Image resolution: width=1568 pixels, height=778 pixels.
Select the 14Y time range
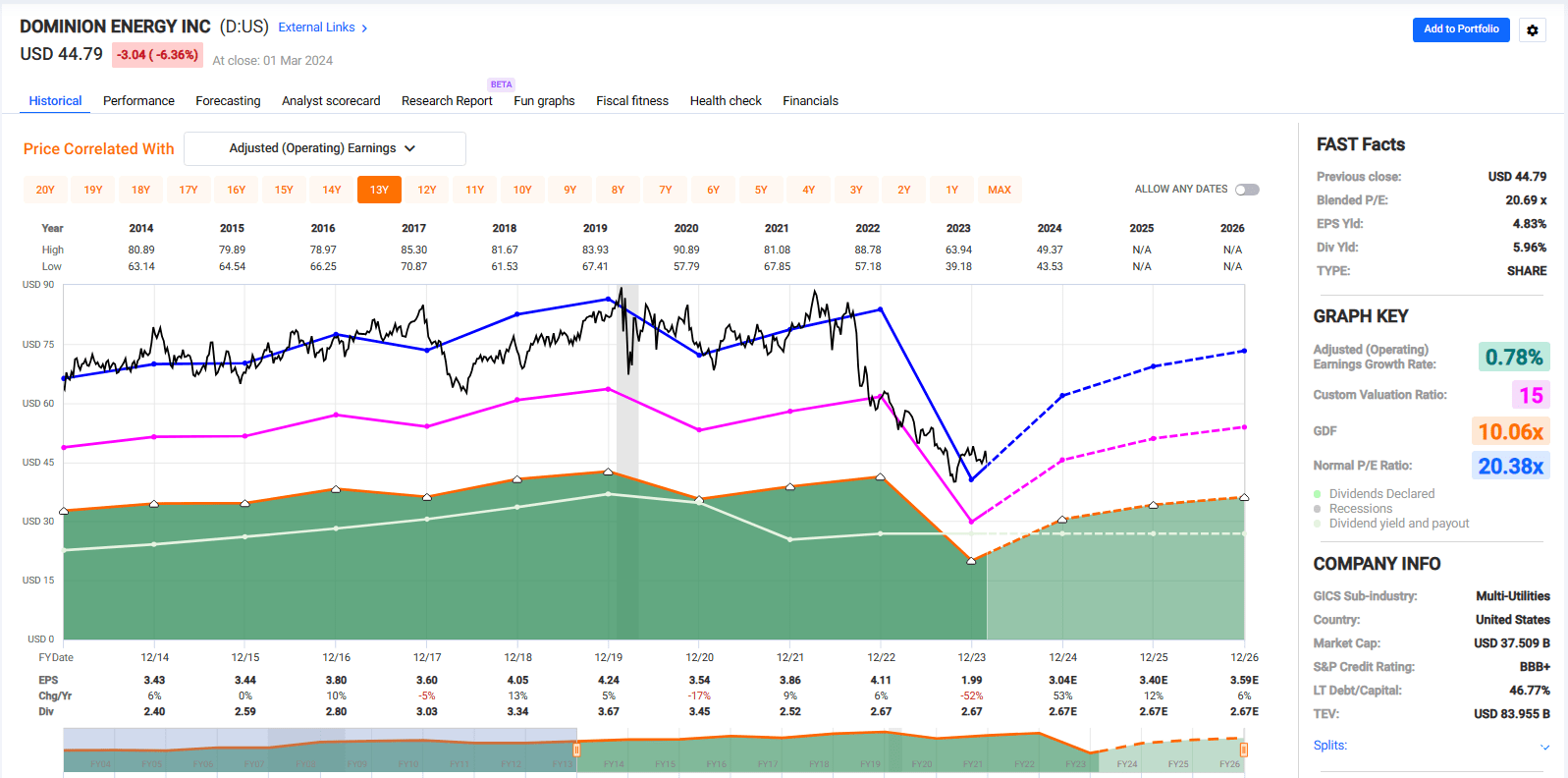click(x=332, y=190)
